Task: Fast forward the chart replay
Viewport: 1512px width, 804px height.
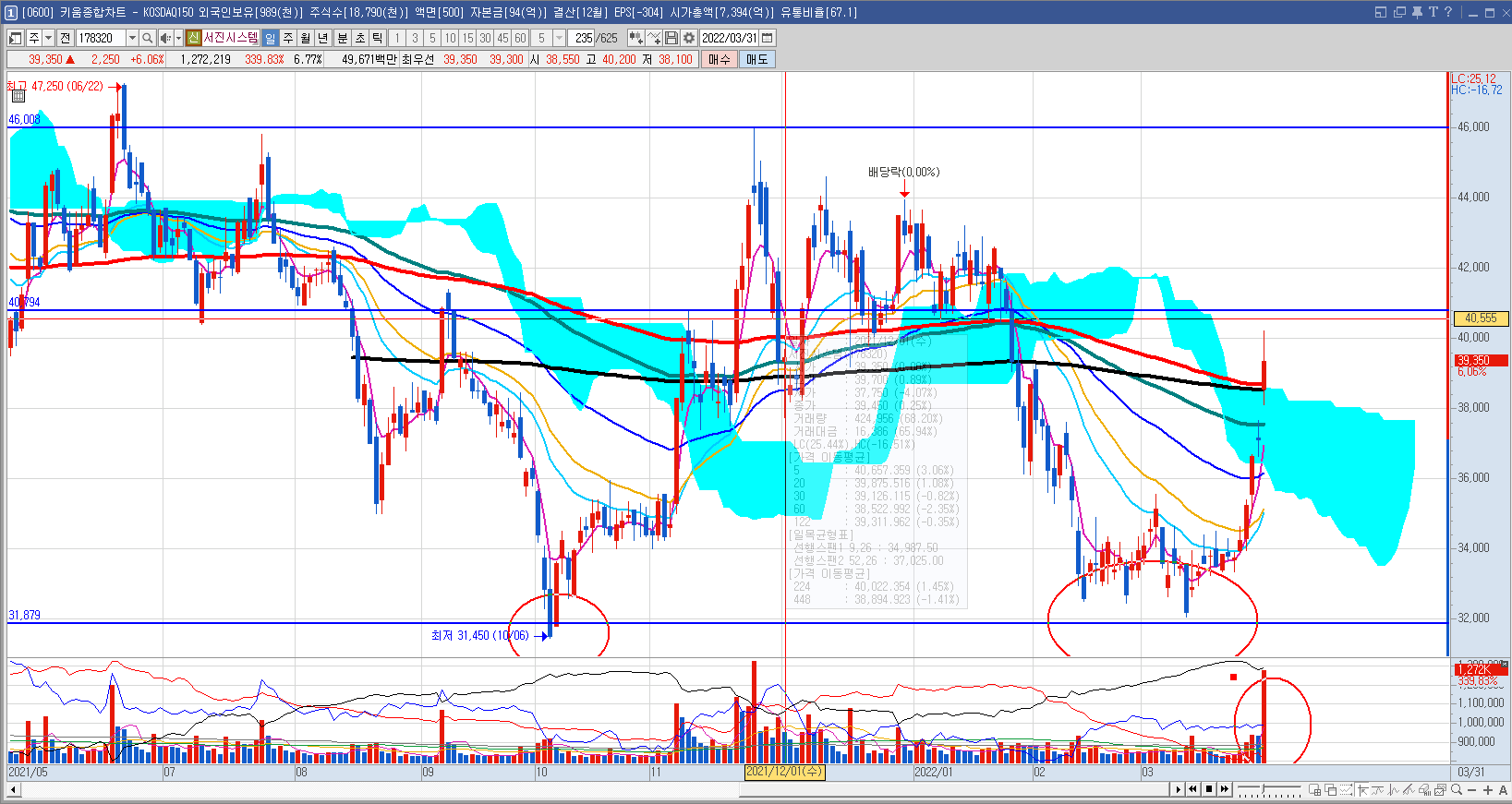Action: click(1225, 789)
